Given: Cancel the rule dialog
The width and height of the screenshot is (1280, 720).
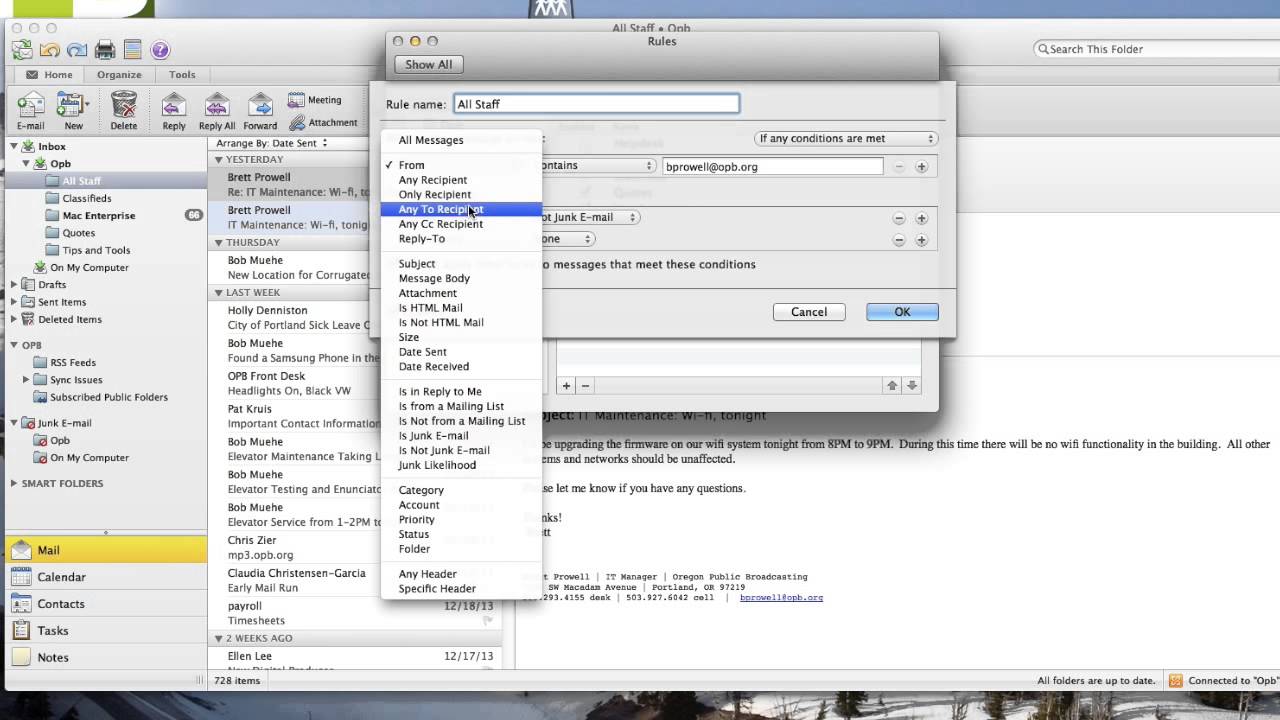Looking at the screenshot, I should tap(809, 312).
